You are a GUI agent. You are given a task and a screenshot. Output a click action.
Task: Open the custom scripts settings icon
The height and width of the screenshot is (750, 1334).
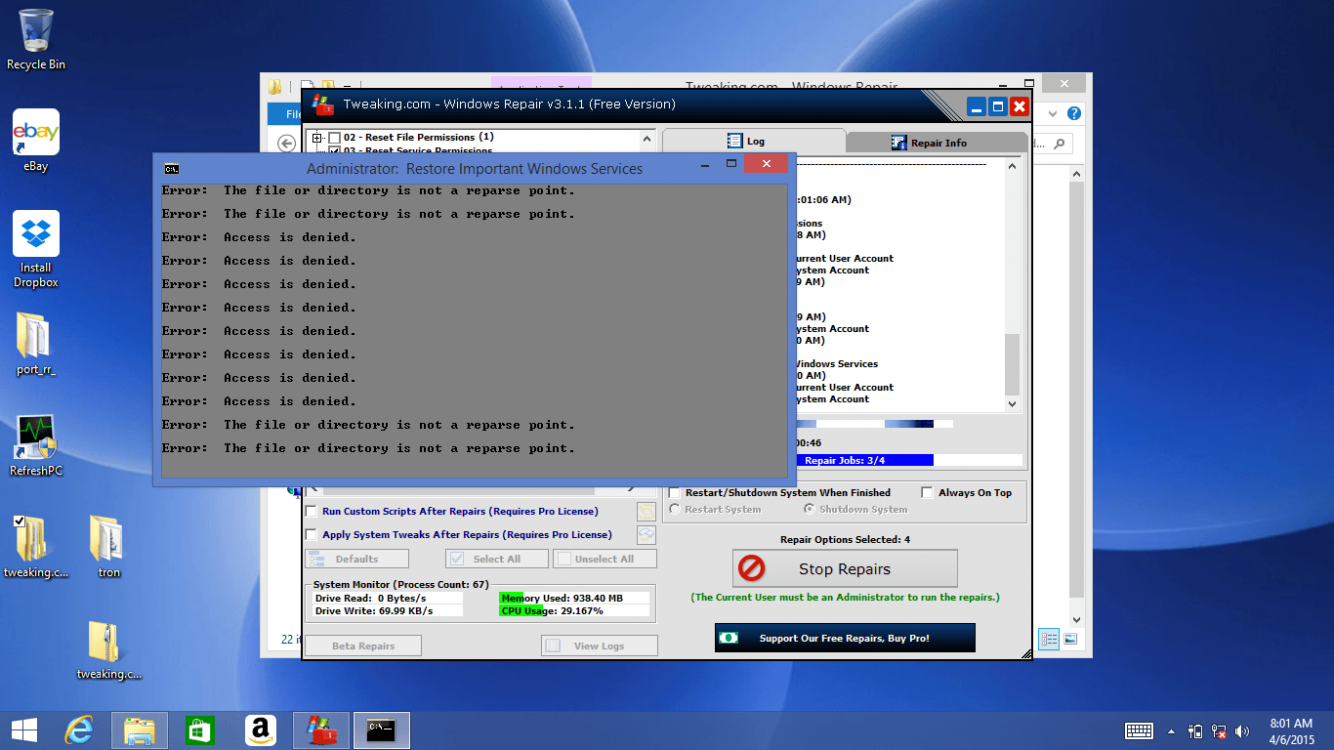coord(646,512)
